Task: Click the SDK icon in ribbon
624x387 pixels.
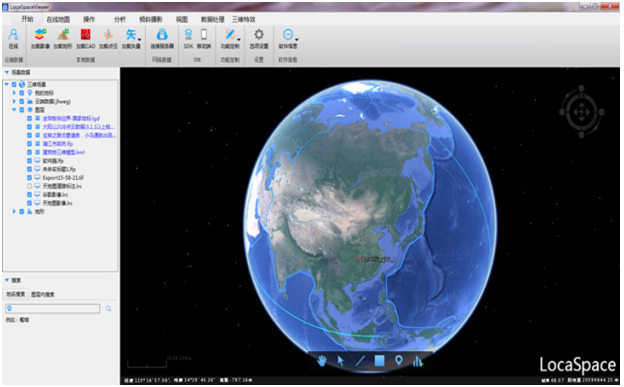Action: click(x=188, y=35)
